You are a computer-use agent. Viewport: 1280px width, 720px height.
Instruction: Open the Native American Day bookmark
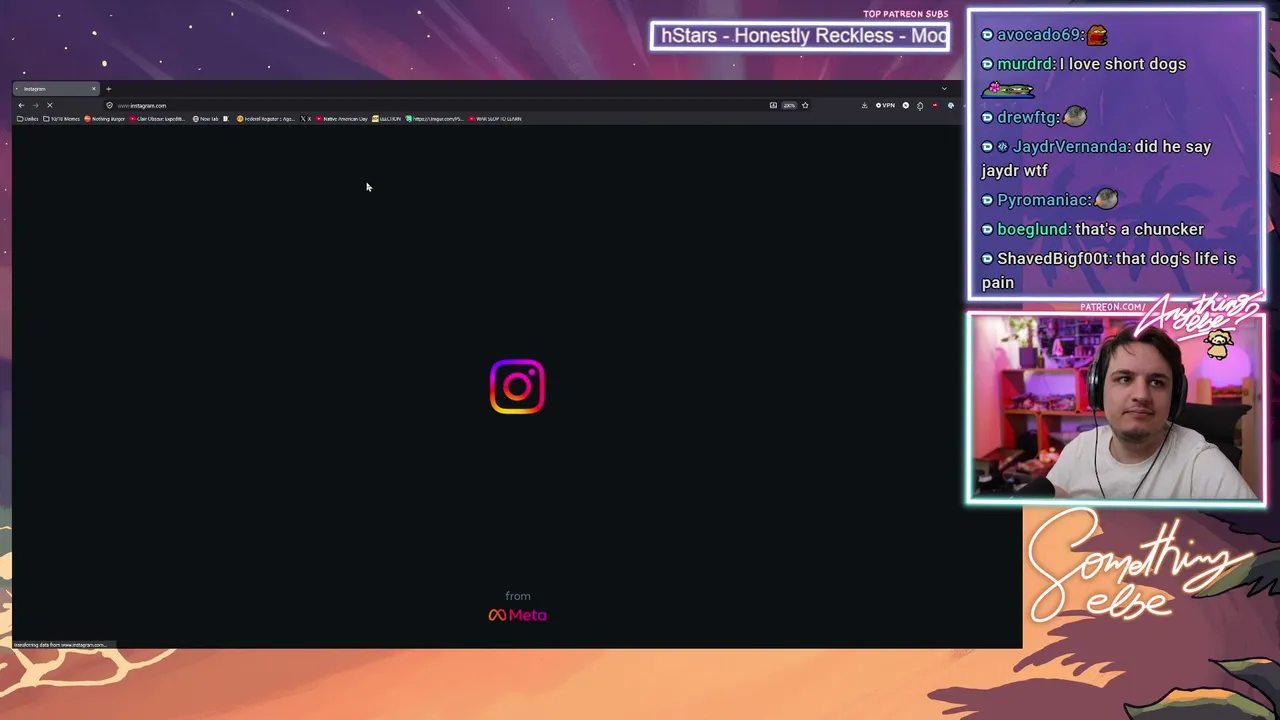click(x=343, y=119)
